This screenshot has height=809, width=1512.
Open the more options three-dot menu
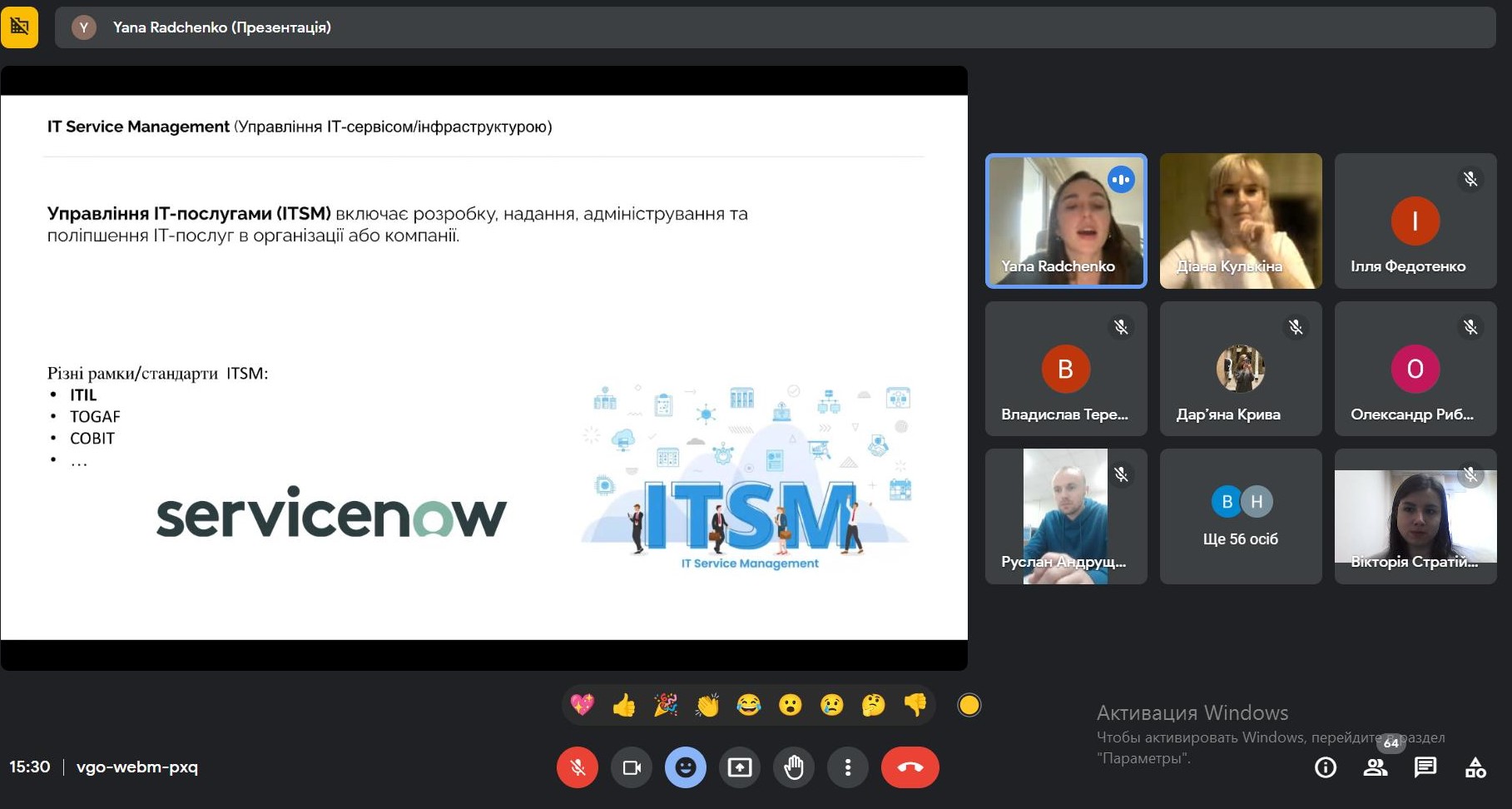coord(848,767)
